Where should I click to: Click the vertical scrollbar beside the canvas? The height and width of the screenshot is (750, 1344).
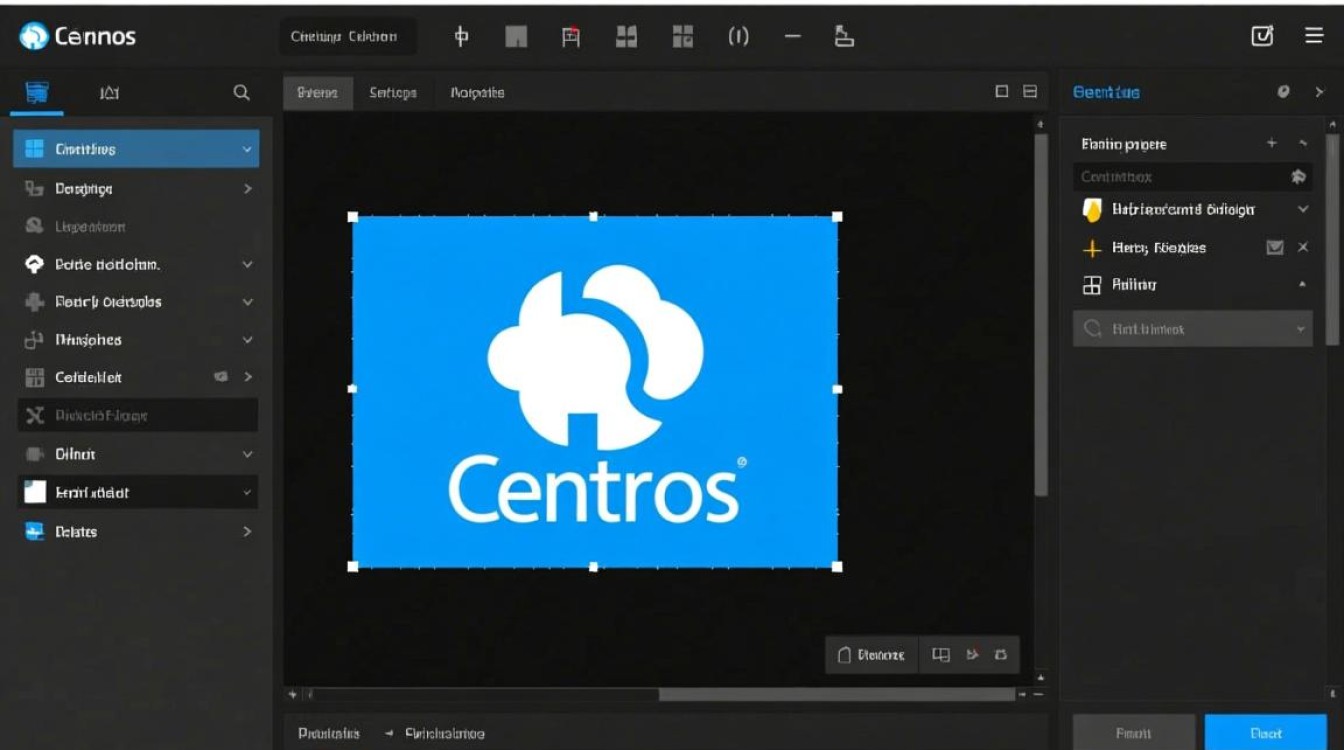point(1041,315)
